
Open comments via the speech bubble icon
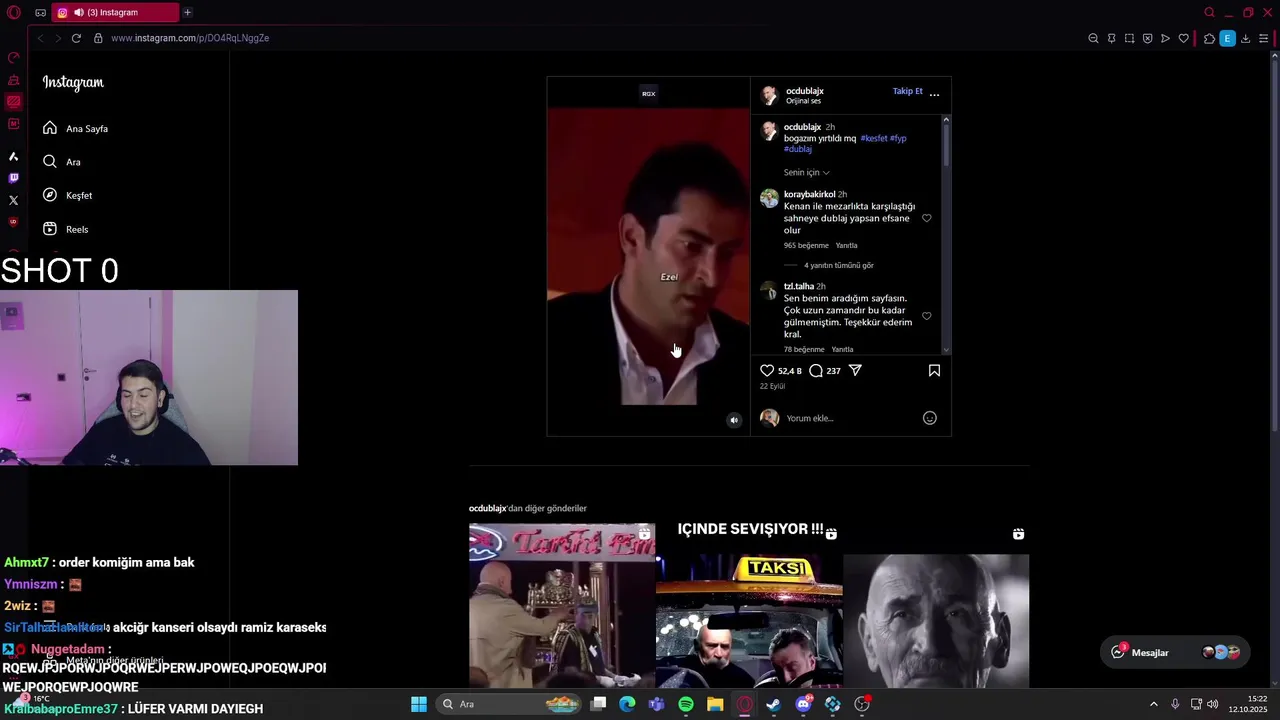click(816, 370)
